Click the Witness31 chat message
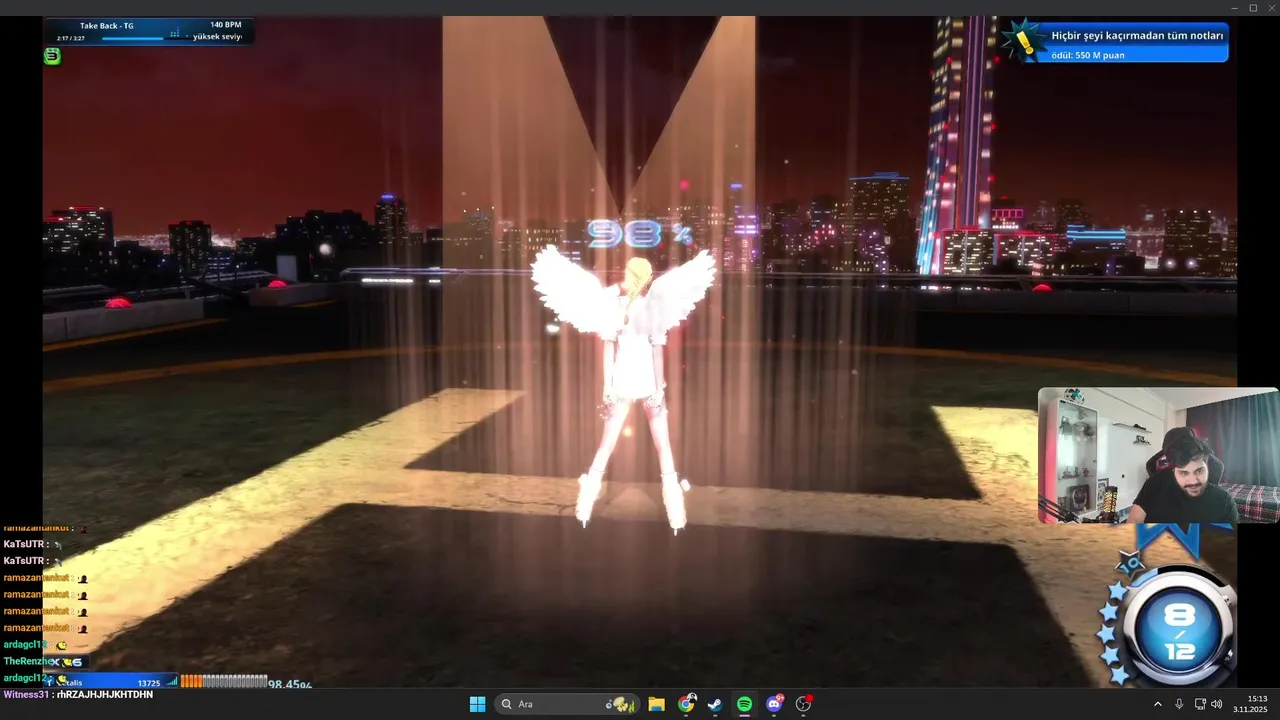This screenshot has height=720, width=1280. tap(78, 694)
